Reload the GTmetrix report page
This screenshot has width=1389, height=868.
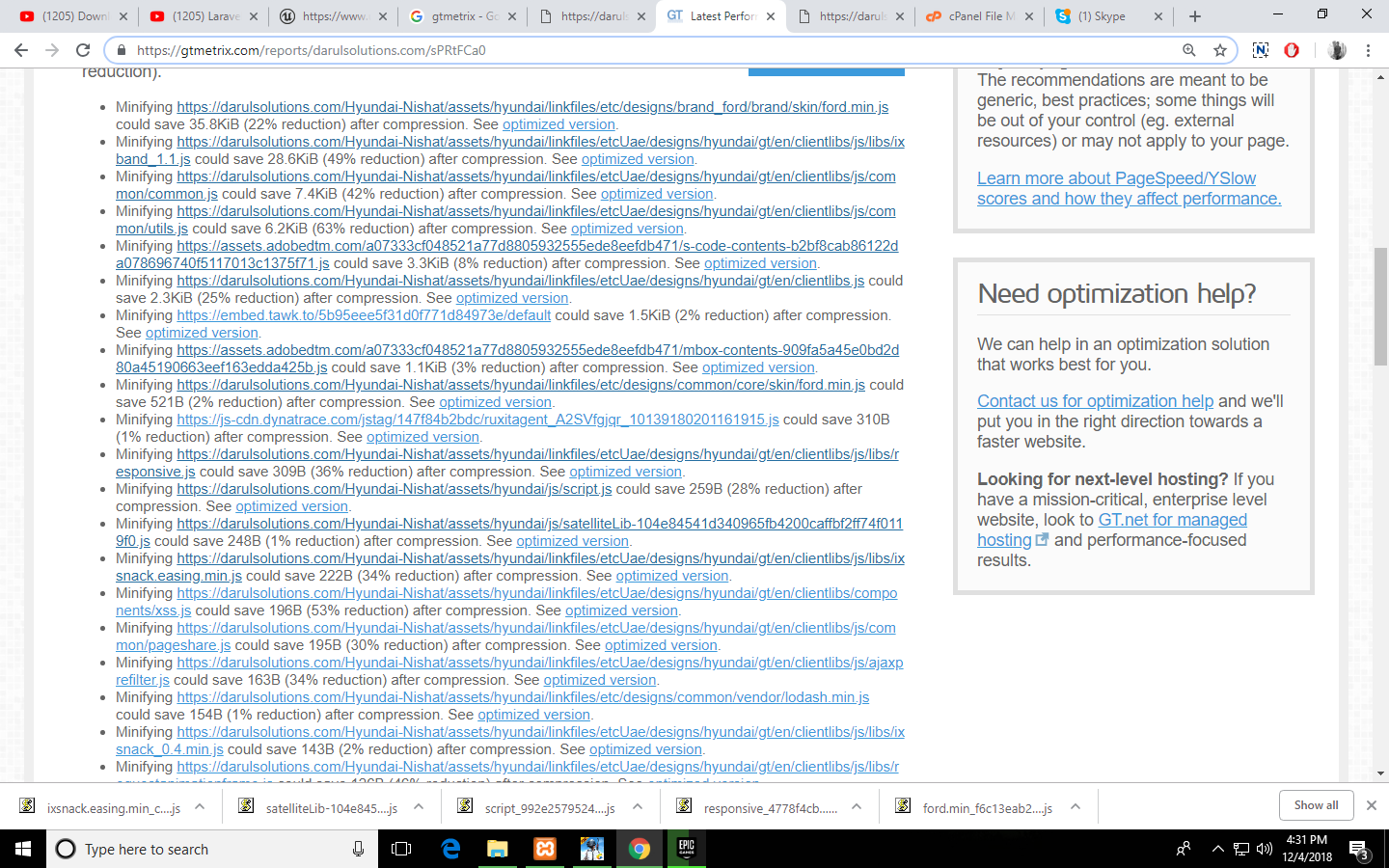(x=83, y=50)
